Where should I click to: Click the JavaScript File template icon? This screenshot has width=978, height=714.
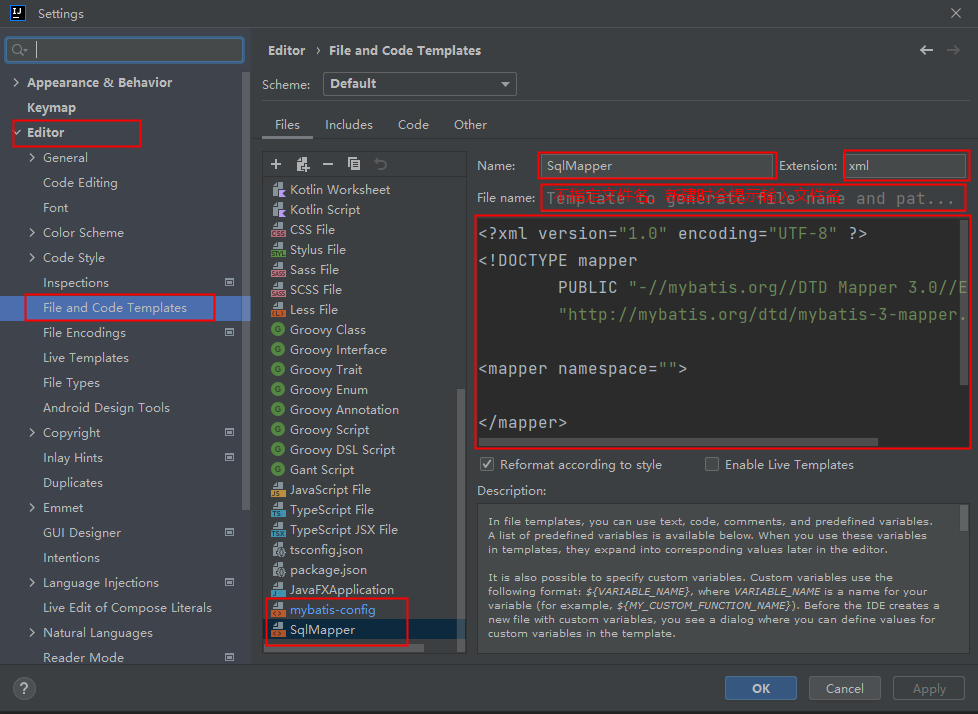[x=278, y=490]
